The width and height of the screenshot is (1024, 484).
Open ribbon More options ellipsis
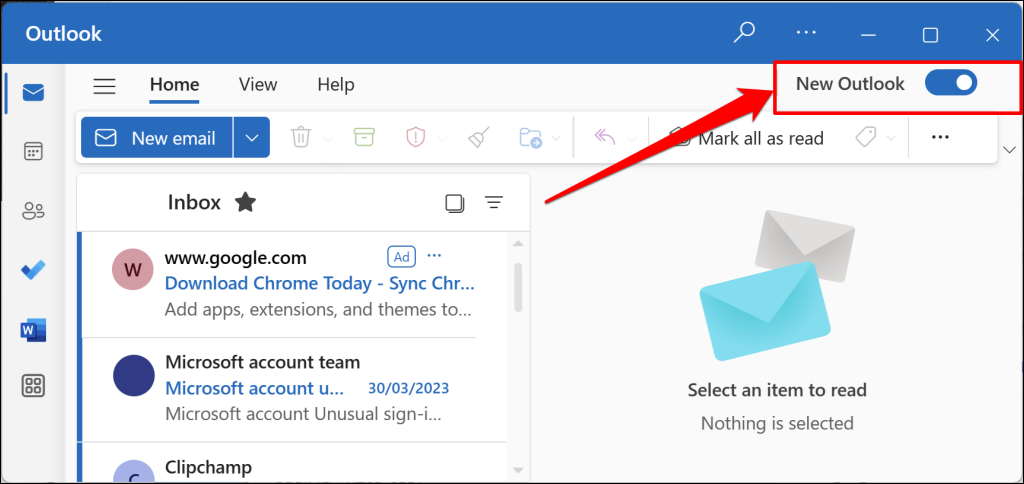click(x=940, y=137)
